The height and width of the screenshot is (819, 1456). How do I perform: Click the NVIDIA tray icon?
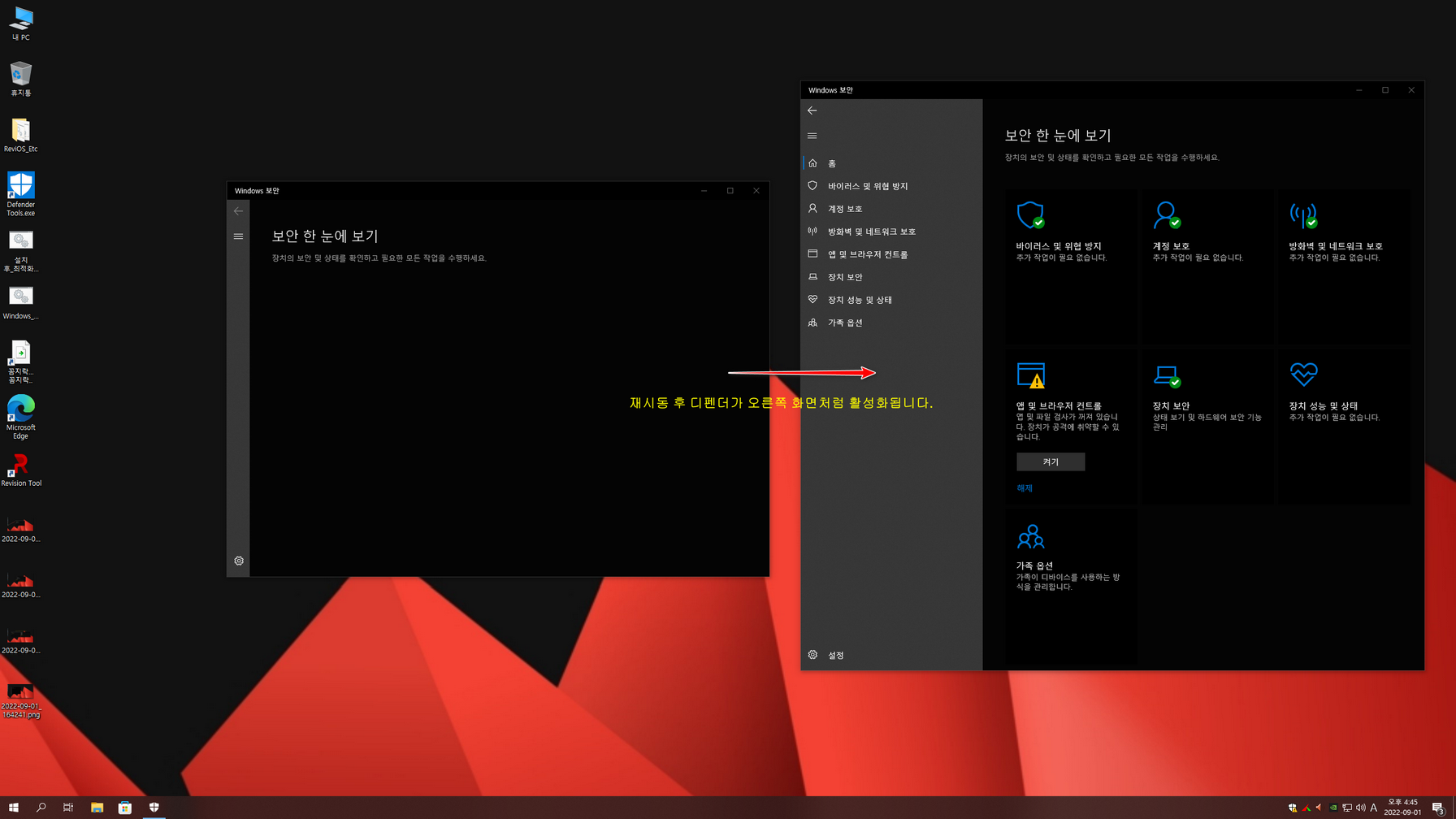[1333, 808]
